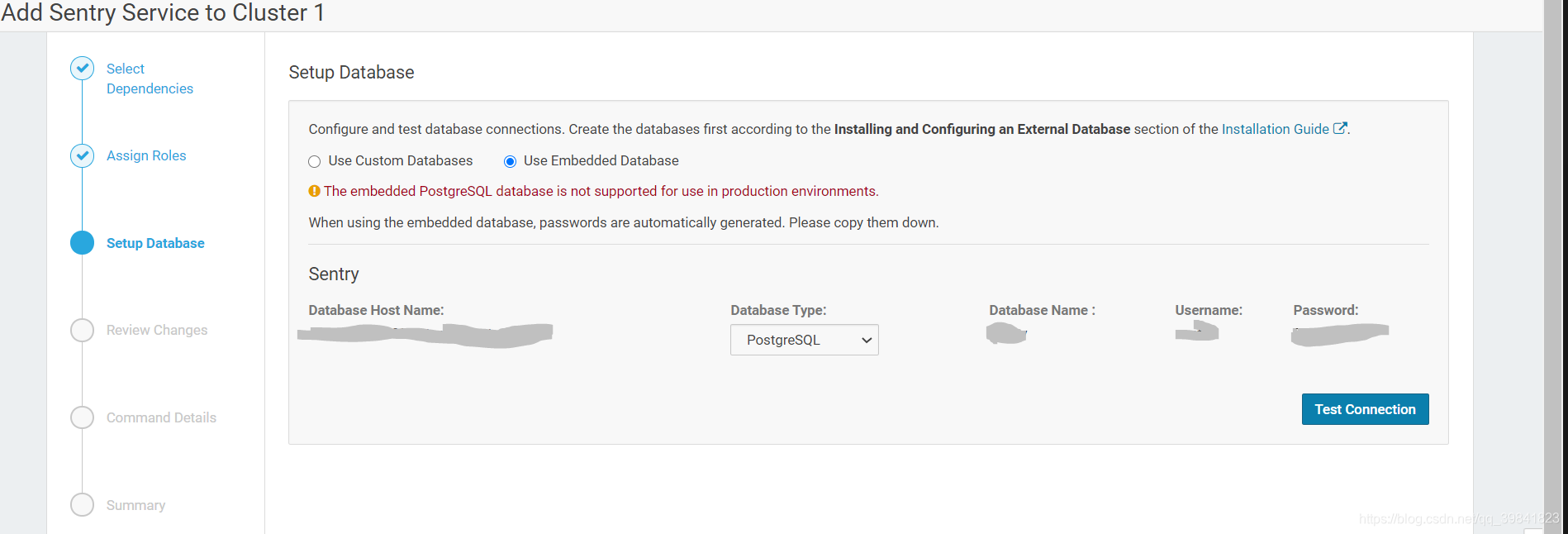The height and width of the screenshot is (534, 1568).
Task: Click the Setup Database page heading
Action: [x=351, y=72]
